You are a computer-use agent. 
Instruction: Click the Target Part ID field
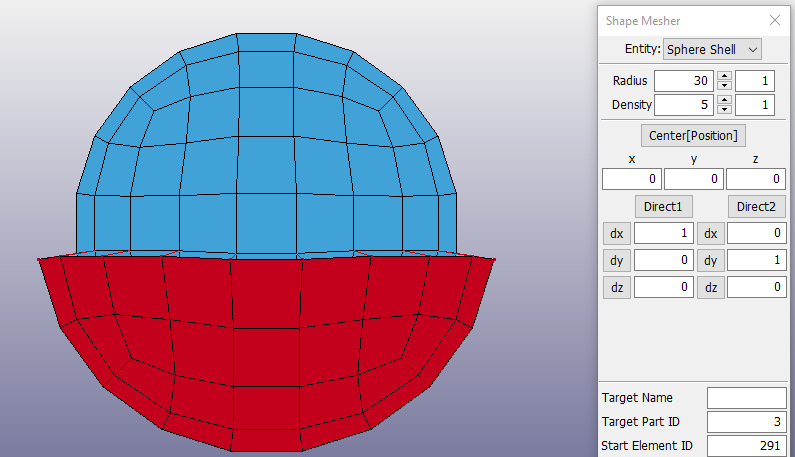747,421
